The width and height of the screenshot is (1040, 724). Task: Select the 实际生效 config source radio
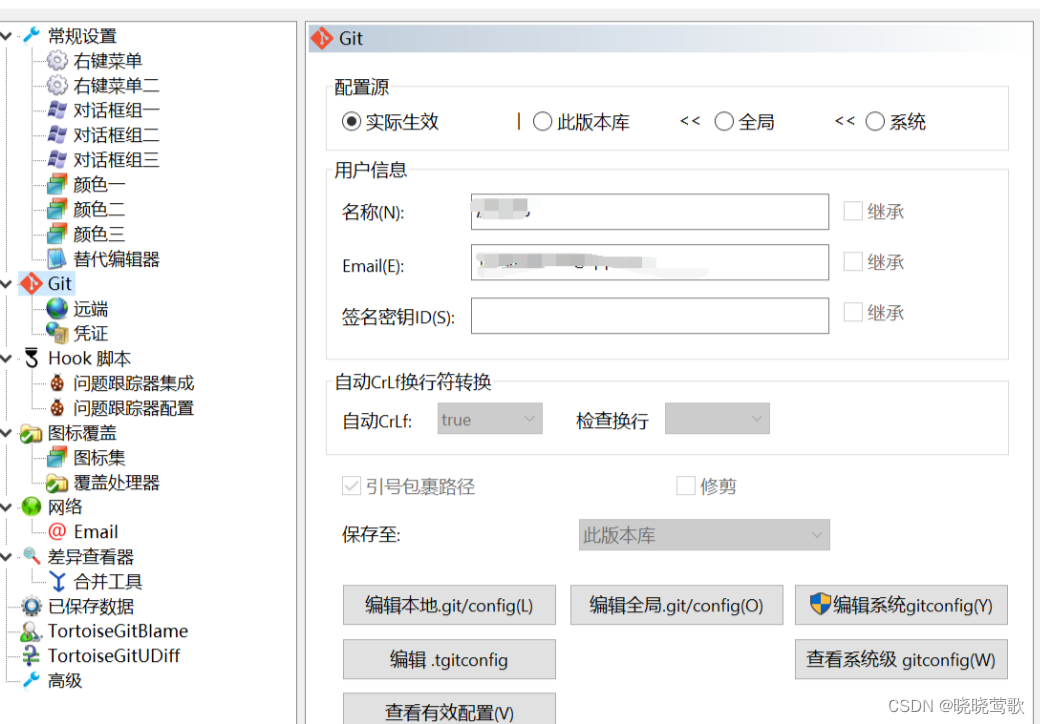tap(351, 122)
